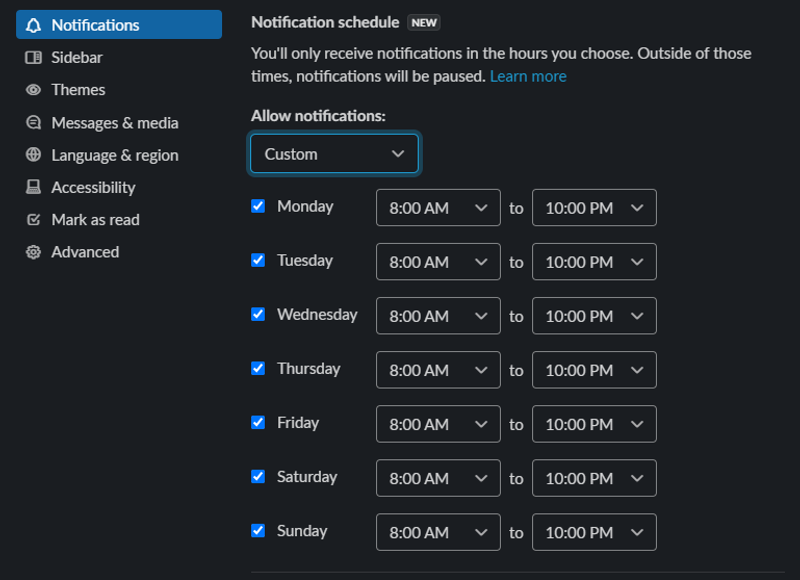Viewport: 800px width, 580px height.
Task: Open the Allow notifications Custom dropdown
Action: click(x=334, y=154)
